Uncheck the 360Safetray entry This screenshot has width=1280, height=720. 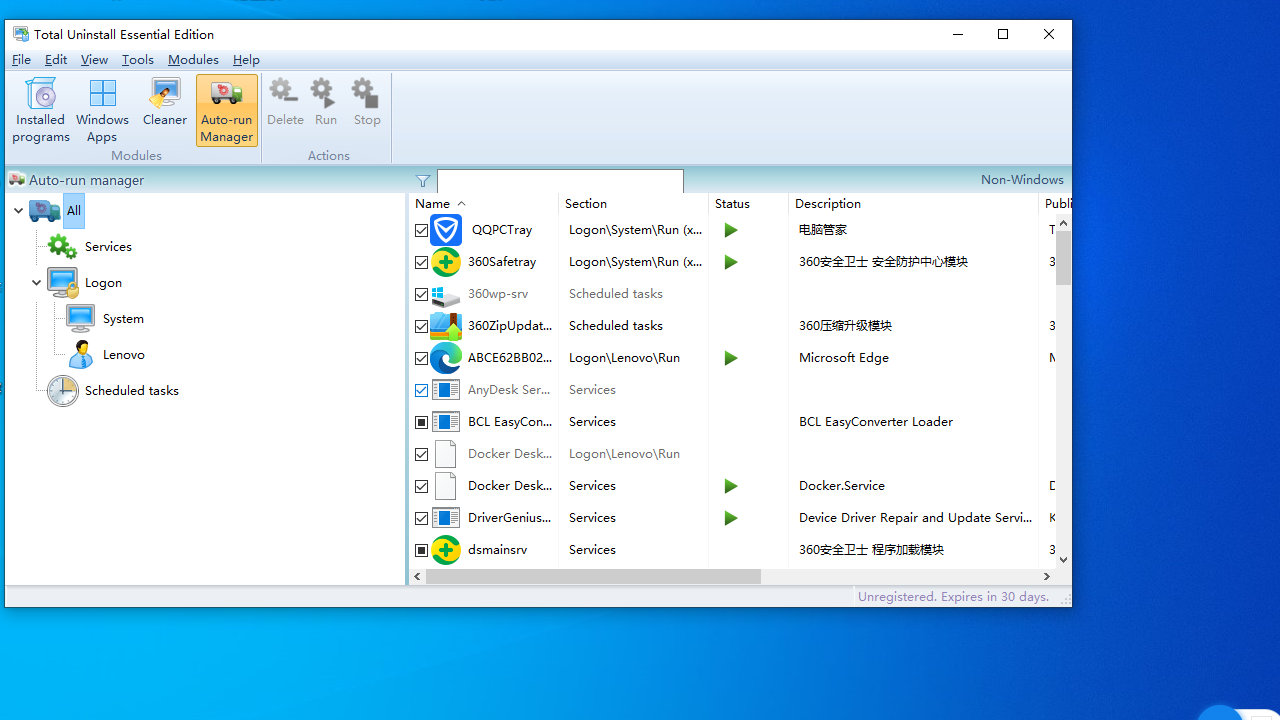(421, 262)
